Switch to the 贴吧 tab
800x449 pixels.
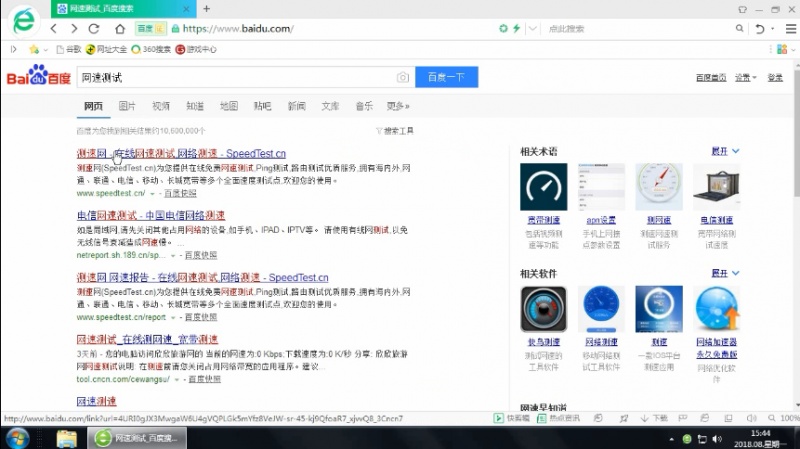(262, 106)
